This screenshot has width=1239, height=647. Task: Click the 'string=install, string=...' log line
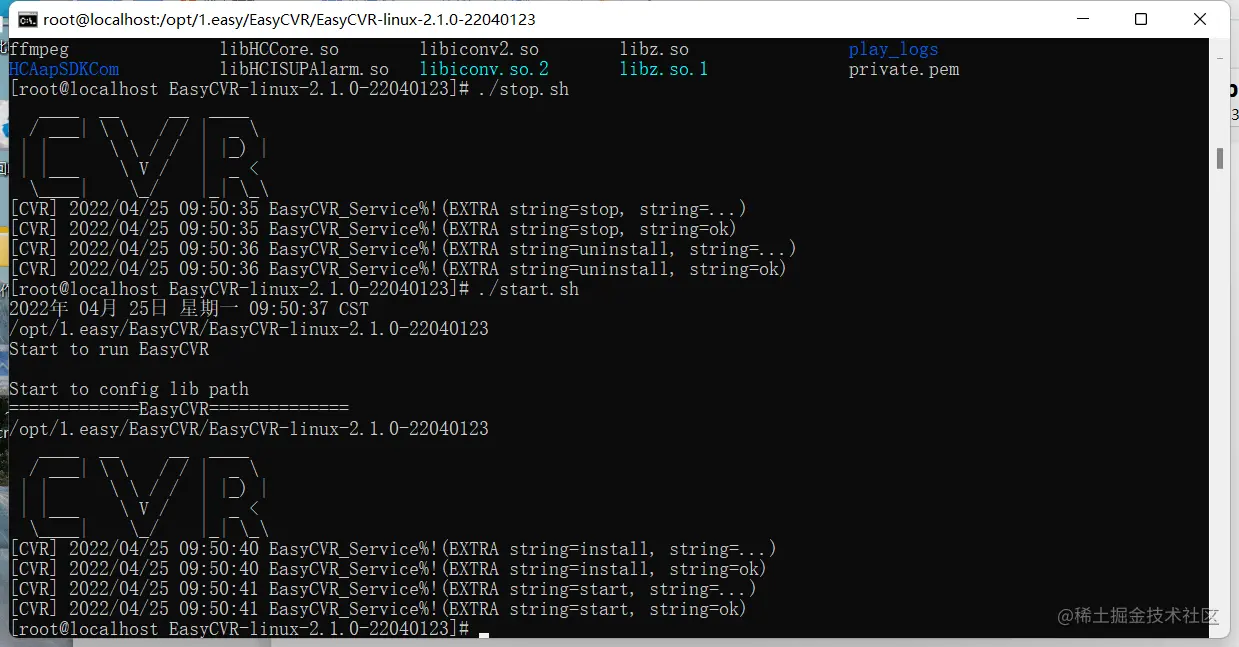pos(393,549)
